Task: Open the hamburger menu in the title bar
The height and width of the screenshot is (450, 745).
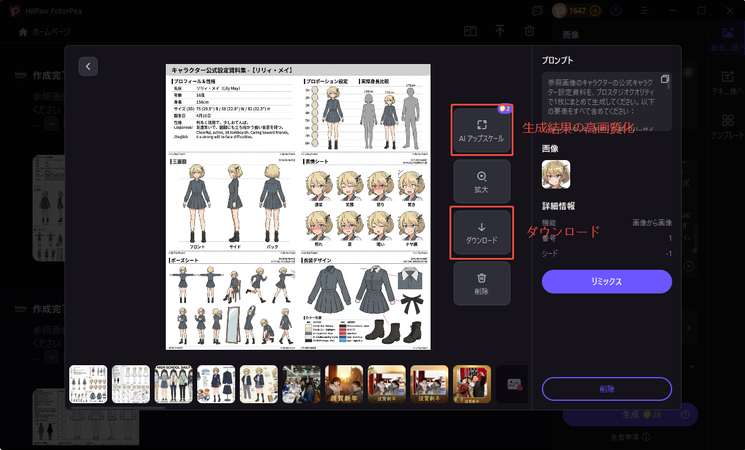Action: click(x=645, y=10)
